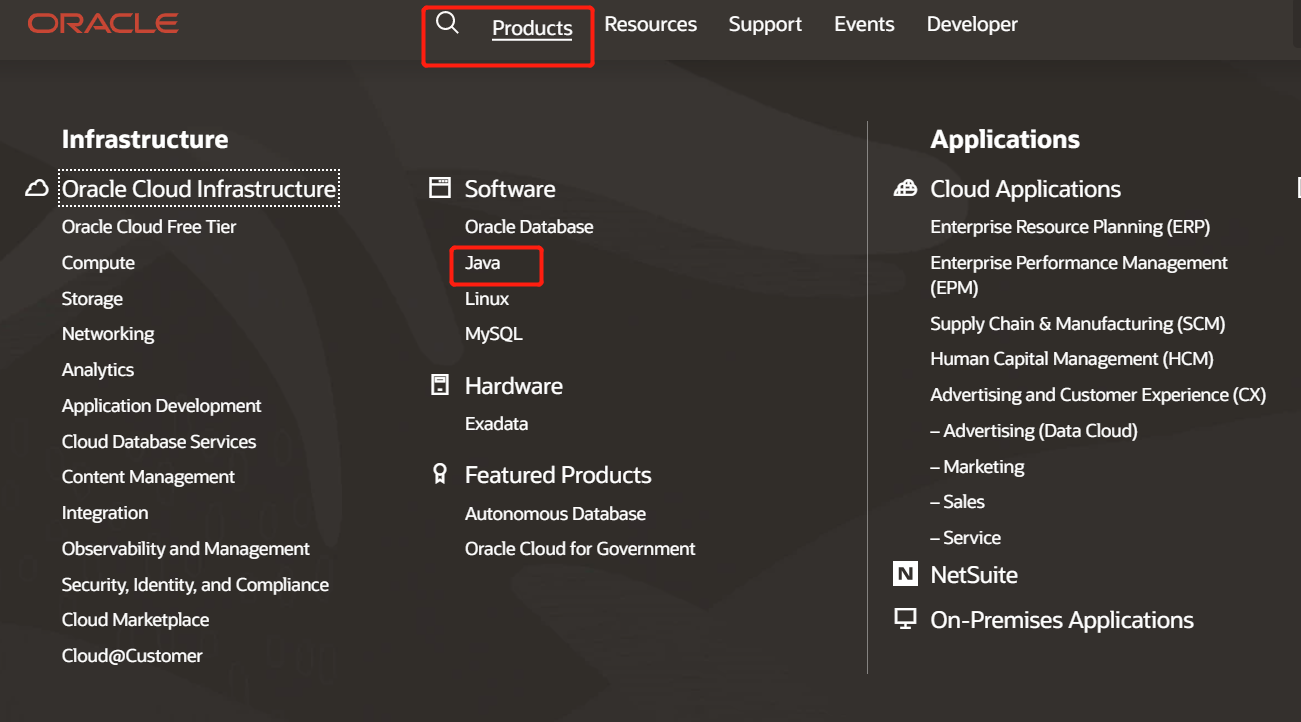Click the Applications section heading

pos(1005,139)
